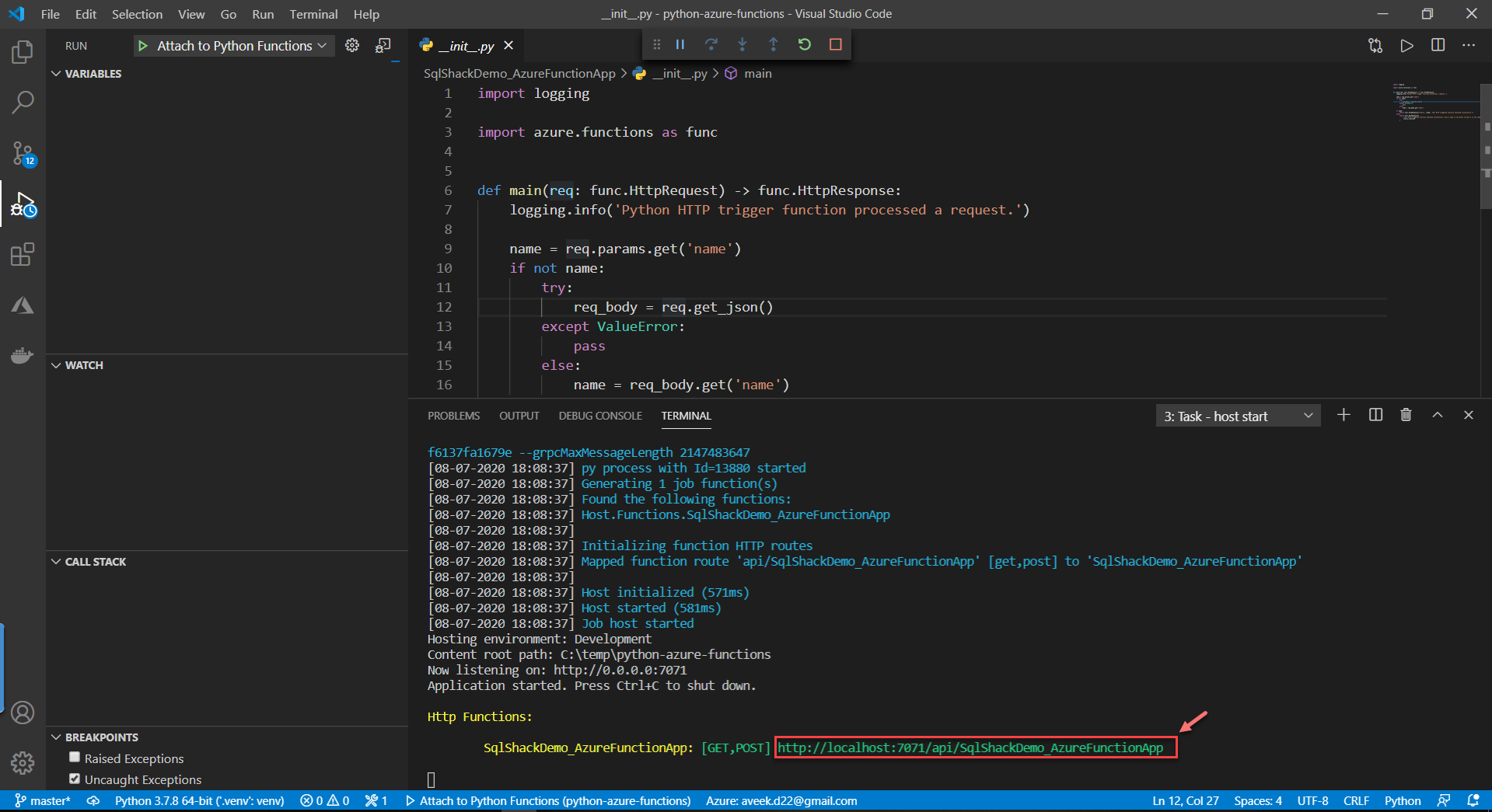Delete the terminal using the trash icon
Viewport: 1492px width, 812px height.
tap(1406, 415)
